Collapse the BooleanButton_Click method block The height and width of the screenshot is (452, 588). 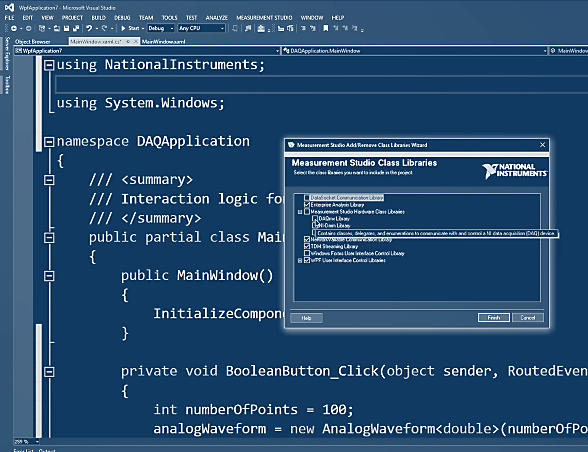pyautogui.click(x=49, y=372)
